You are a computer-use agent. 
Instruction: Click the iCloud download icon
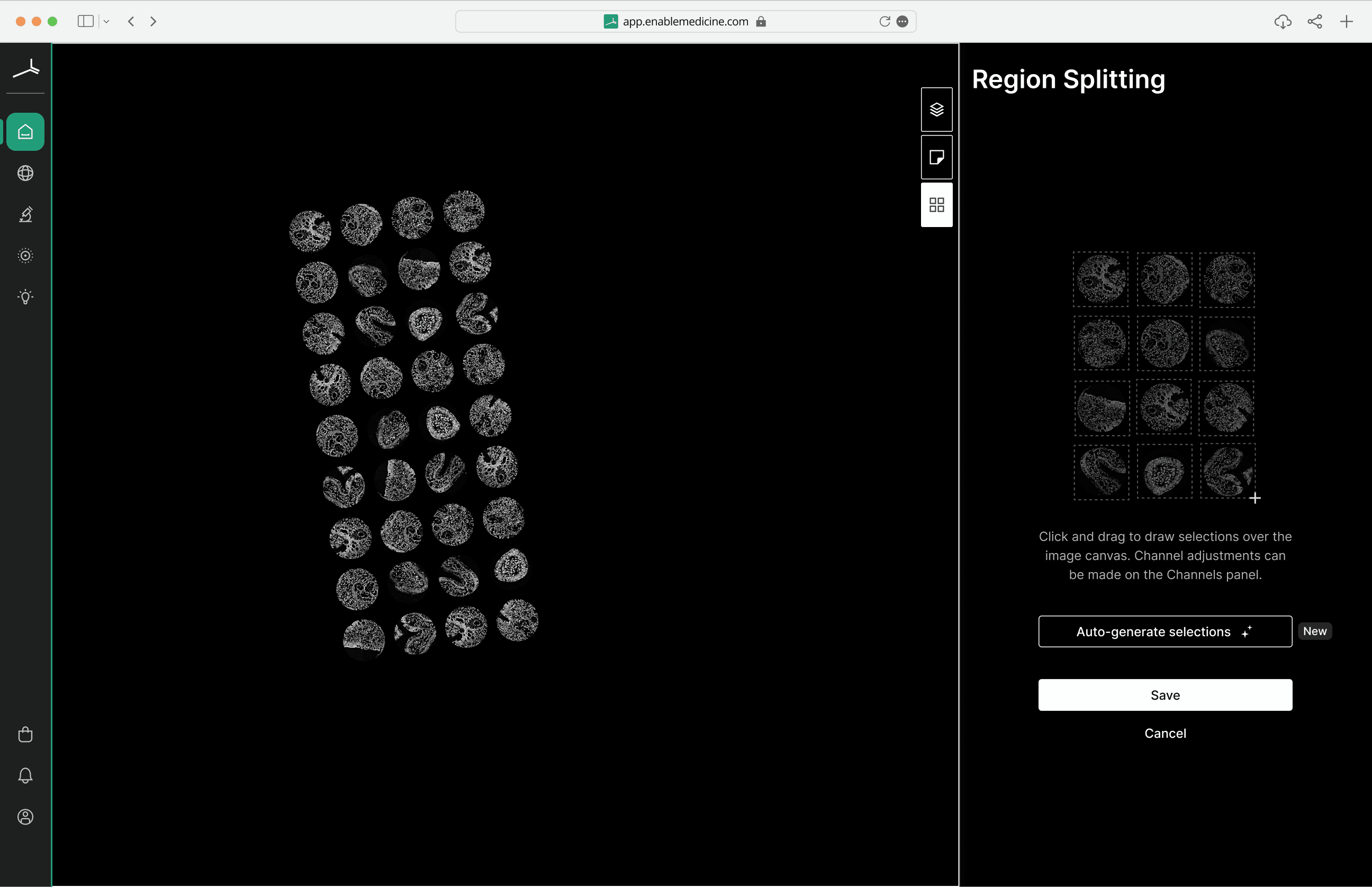coord(1283,22)
